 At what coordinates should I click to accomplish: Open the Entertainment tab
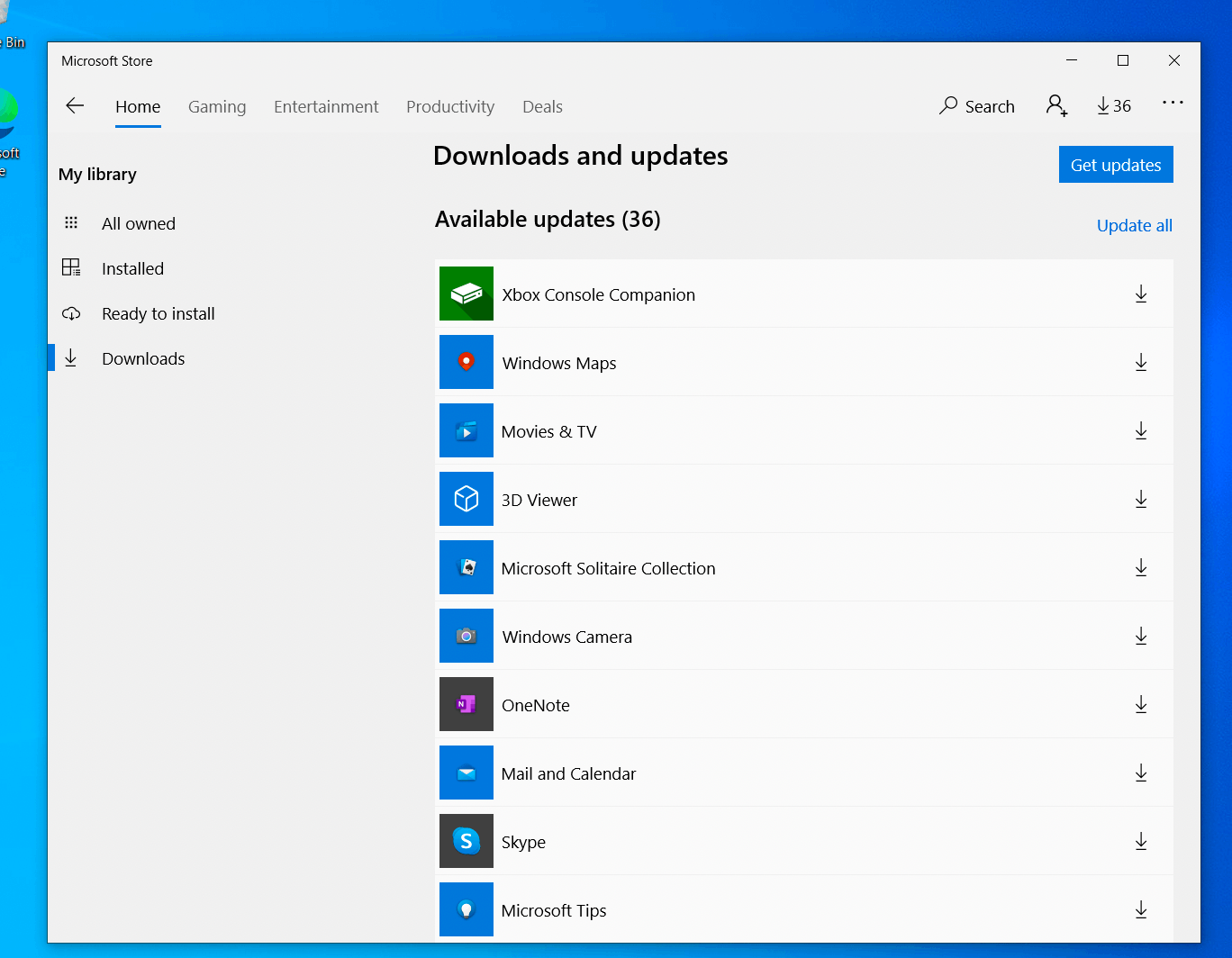click(x=326, y=106)
